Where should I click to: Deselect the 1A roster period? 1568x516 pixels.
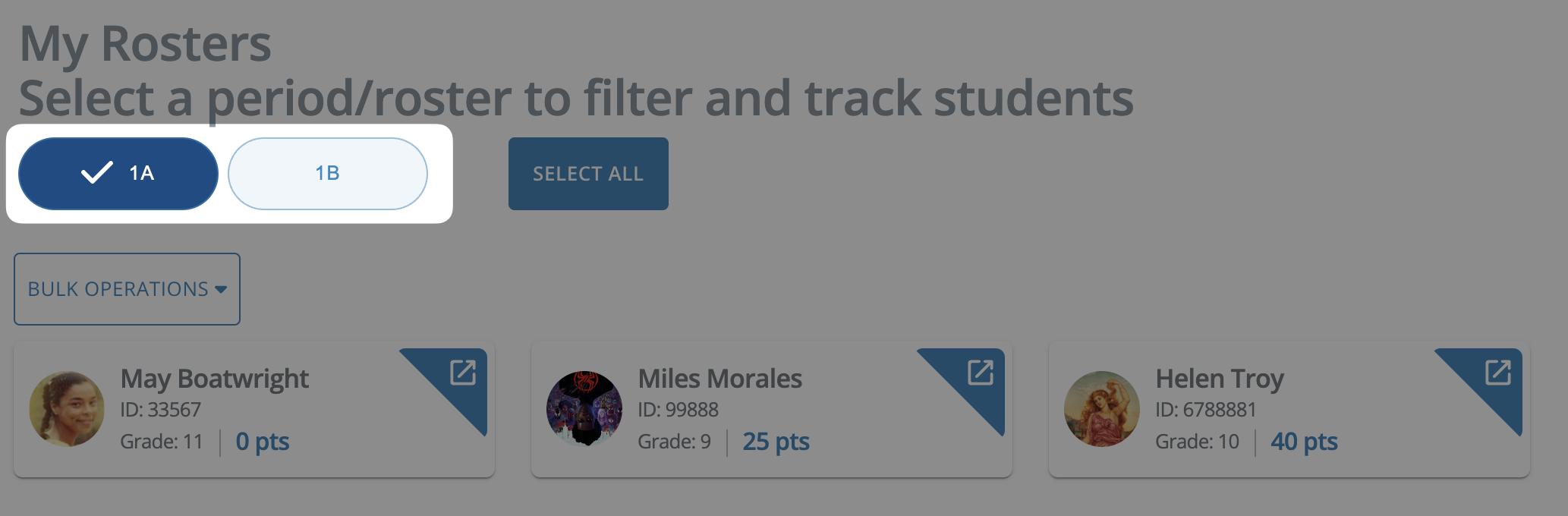[118, 174]
